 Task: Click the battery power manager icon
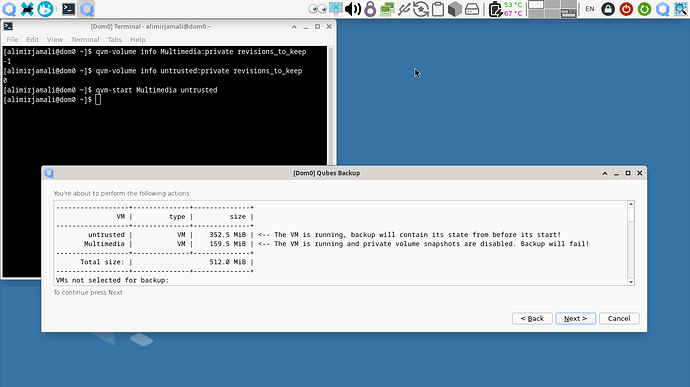495,9
